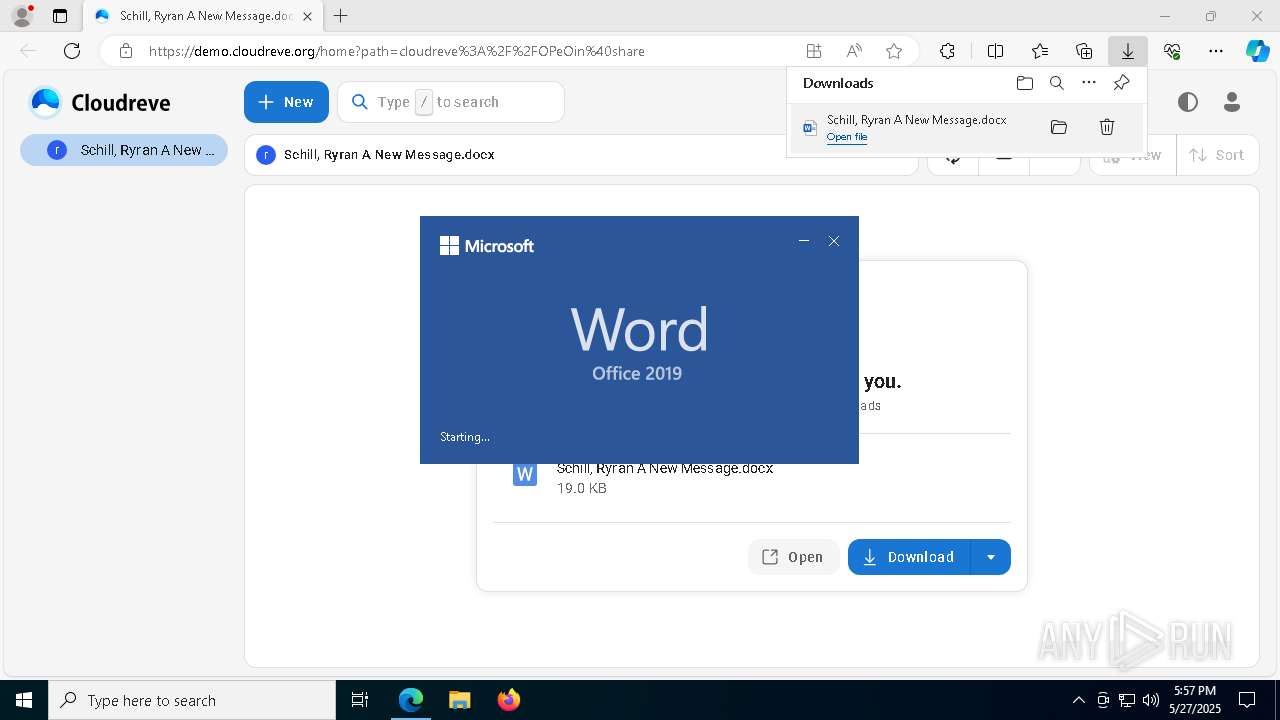Image resolution: width=1280 pixels, height=720 pixels.
Task: Click the Open file link
Action: [847, 137]
